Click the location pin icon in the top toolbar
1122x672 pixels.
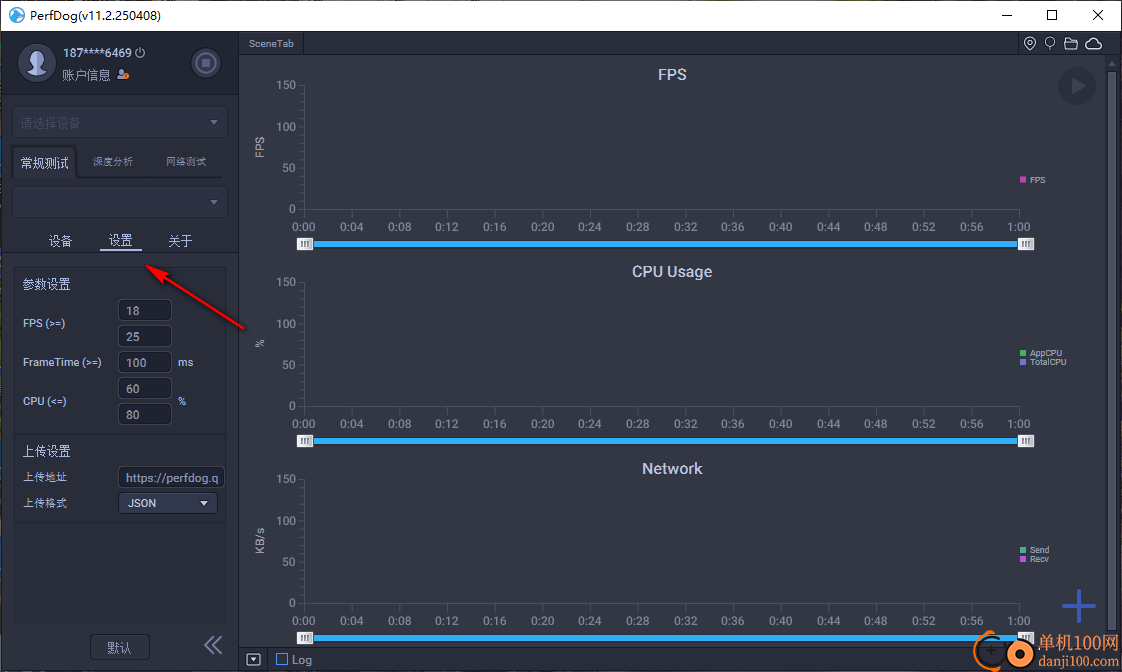[x=1030, y=44]
